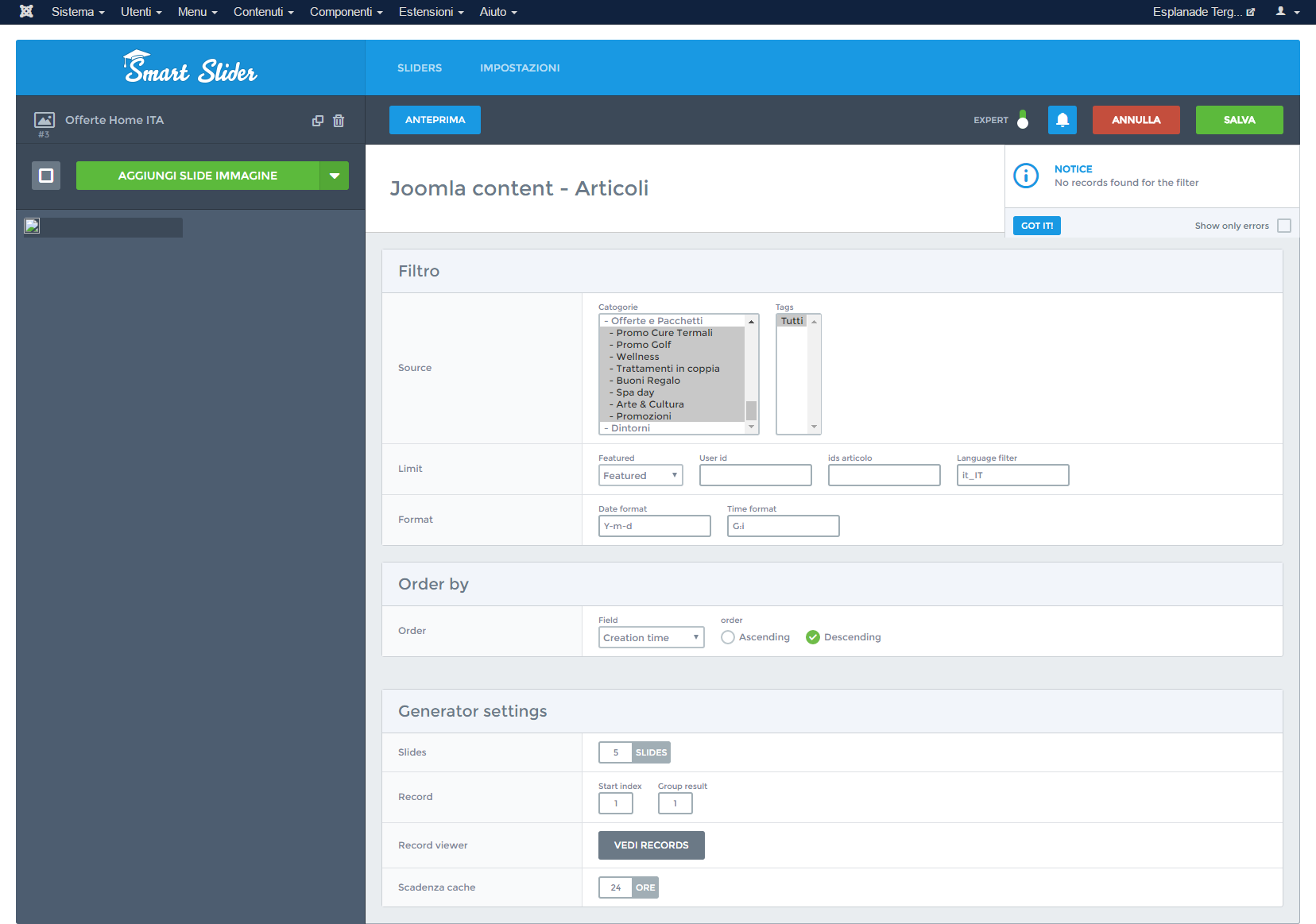This screenshot has height=924, width=1316.
Task: Expand the add slide dropdown arrow
Action: tap(335, 176)
